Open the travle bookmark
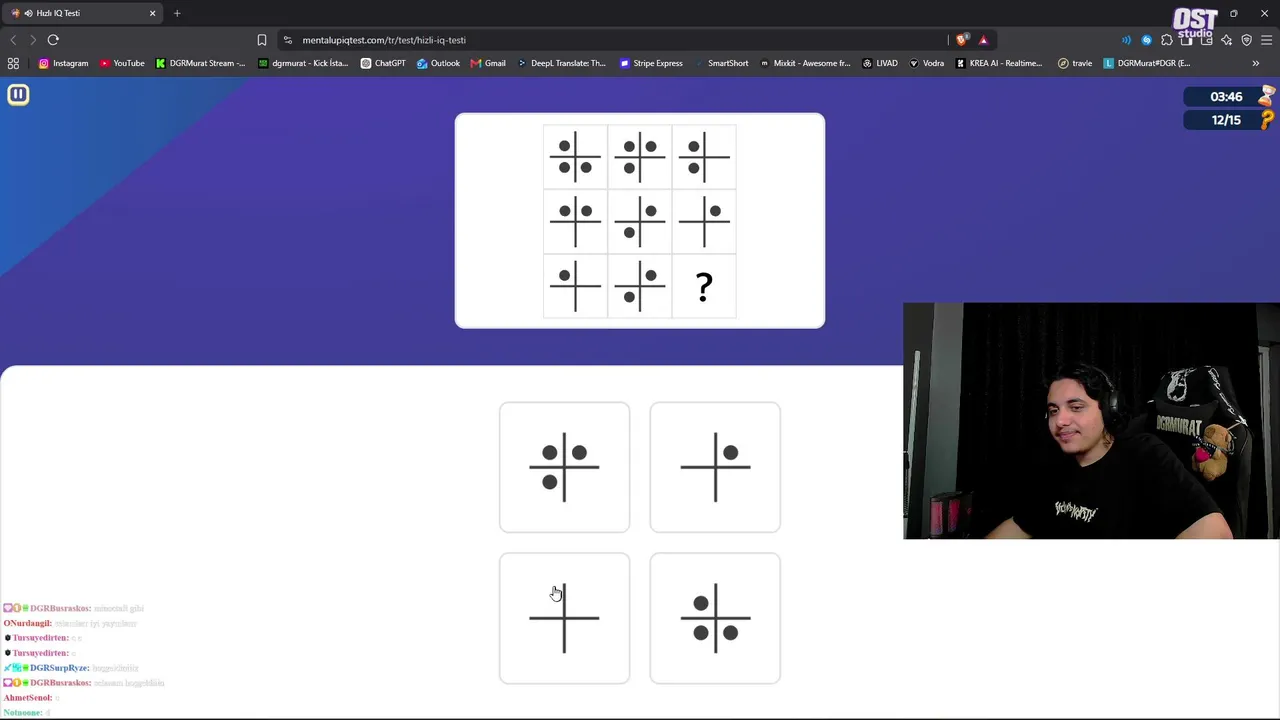The image size is (1280, 720). (x=1075, y=63)
